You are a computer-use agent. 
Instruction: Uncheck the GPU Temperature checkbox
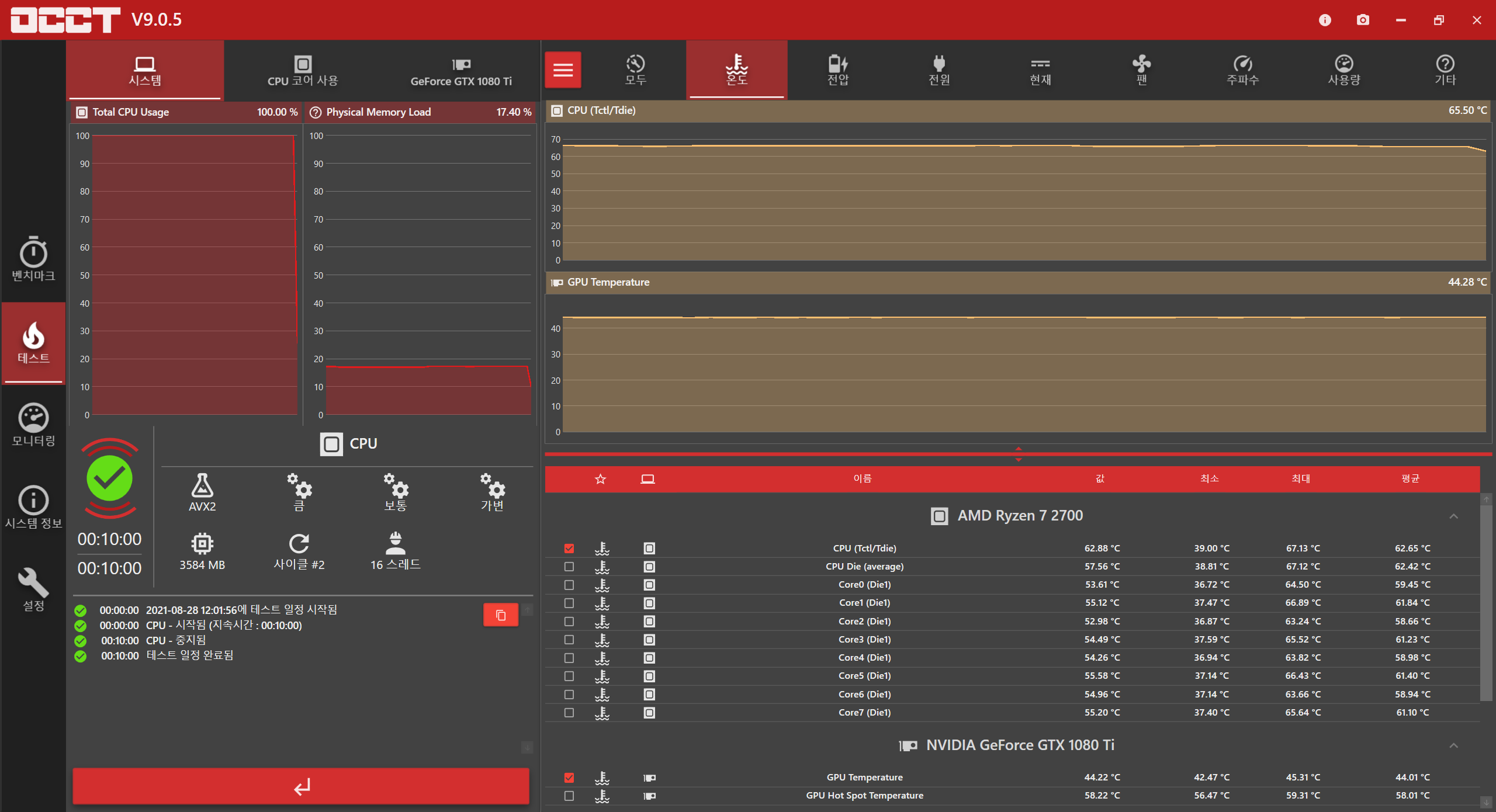[x=569, y=778]
